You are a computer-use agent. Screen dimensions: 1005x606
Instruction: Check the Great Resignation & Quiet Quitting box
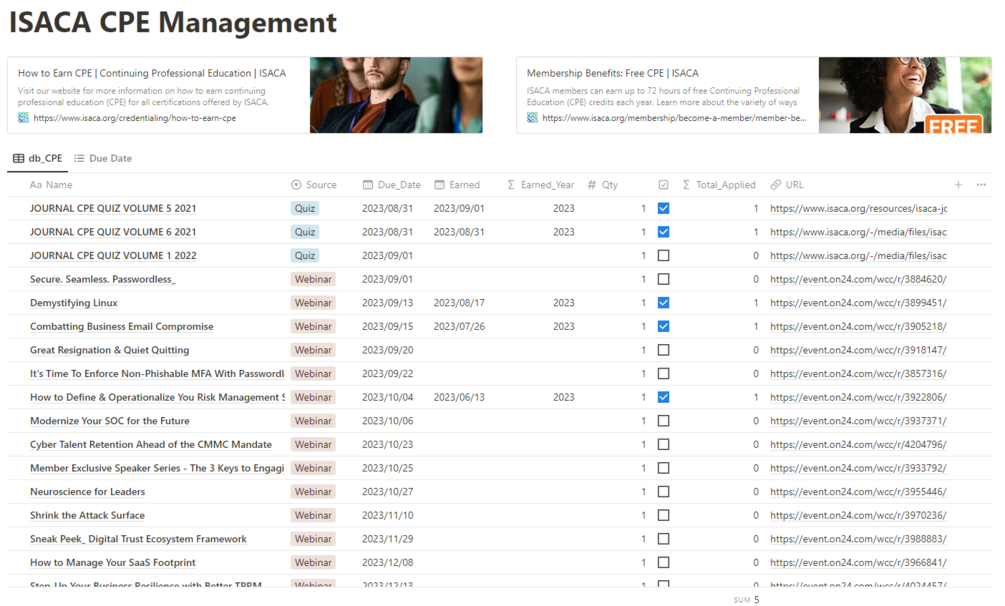tap(663, 350)
